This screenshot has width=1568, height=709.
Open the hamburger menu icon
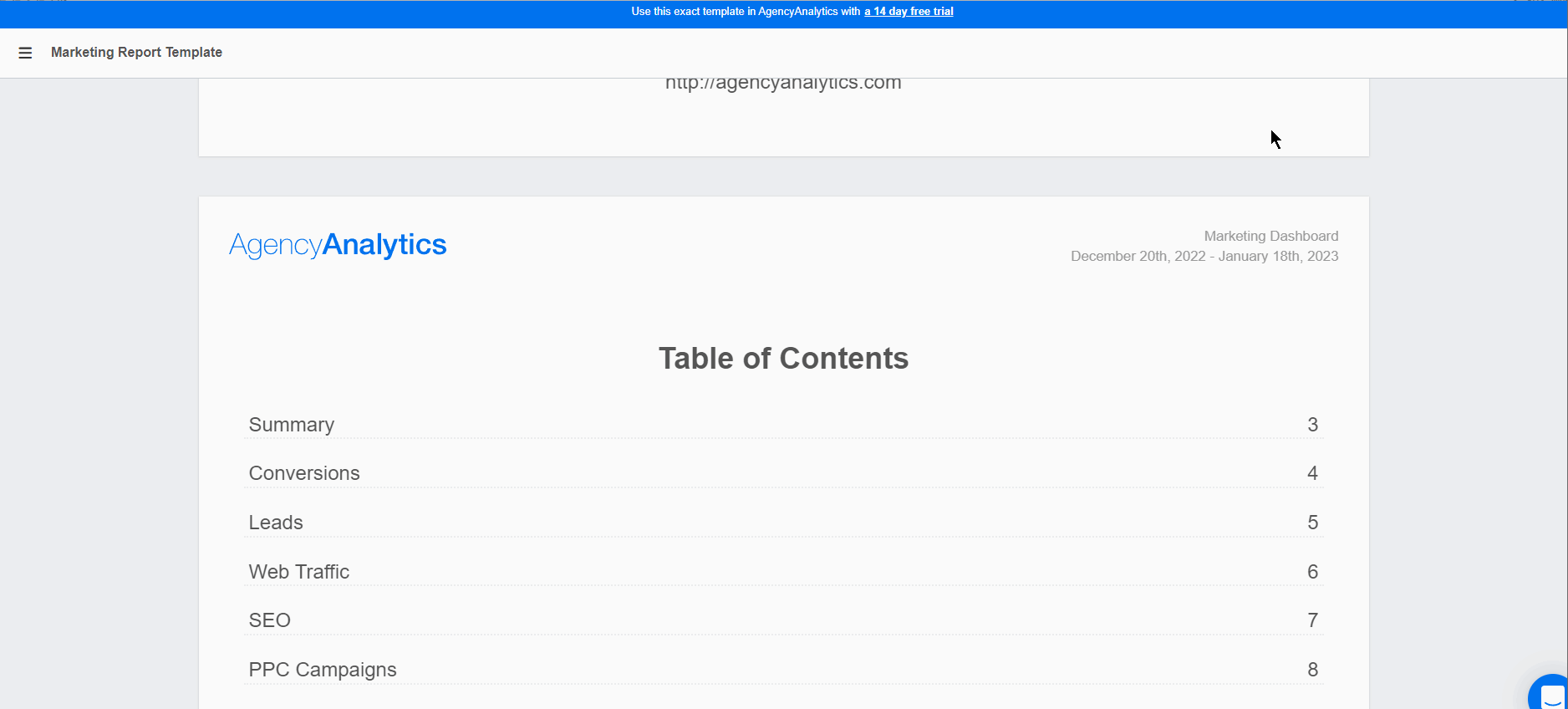pyautogui.click(x=25, y=53)
